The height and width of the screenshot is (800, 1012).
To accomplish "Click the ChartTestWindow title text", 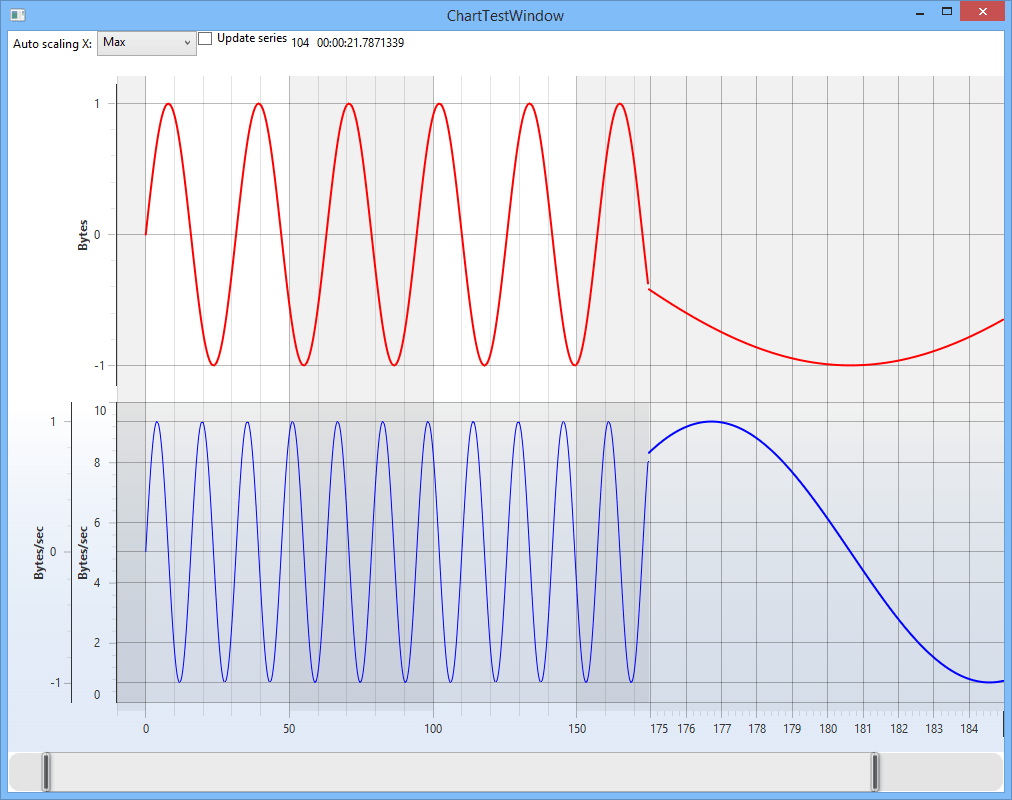I will tap(506, 15).
